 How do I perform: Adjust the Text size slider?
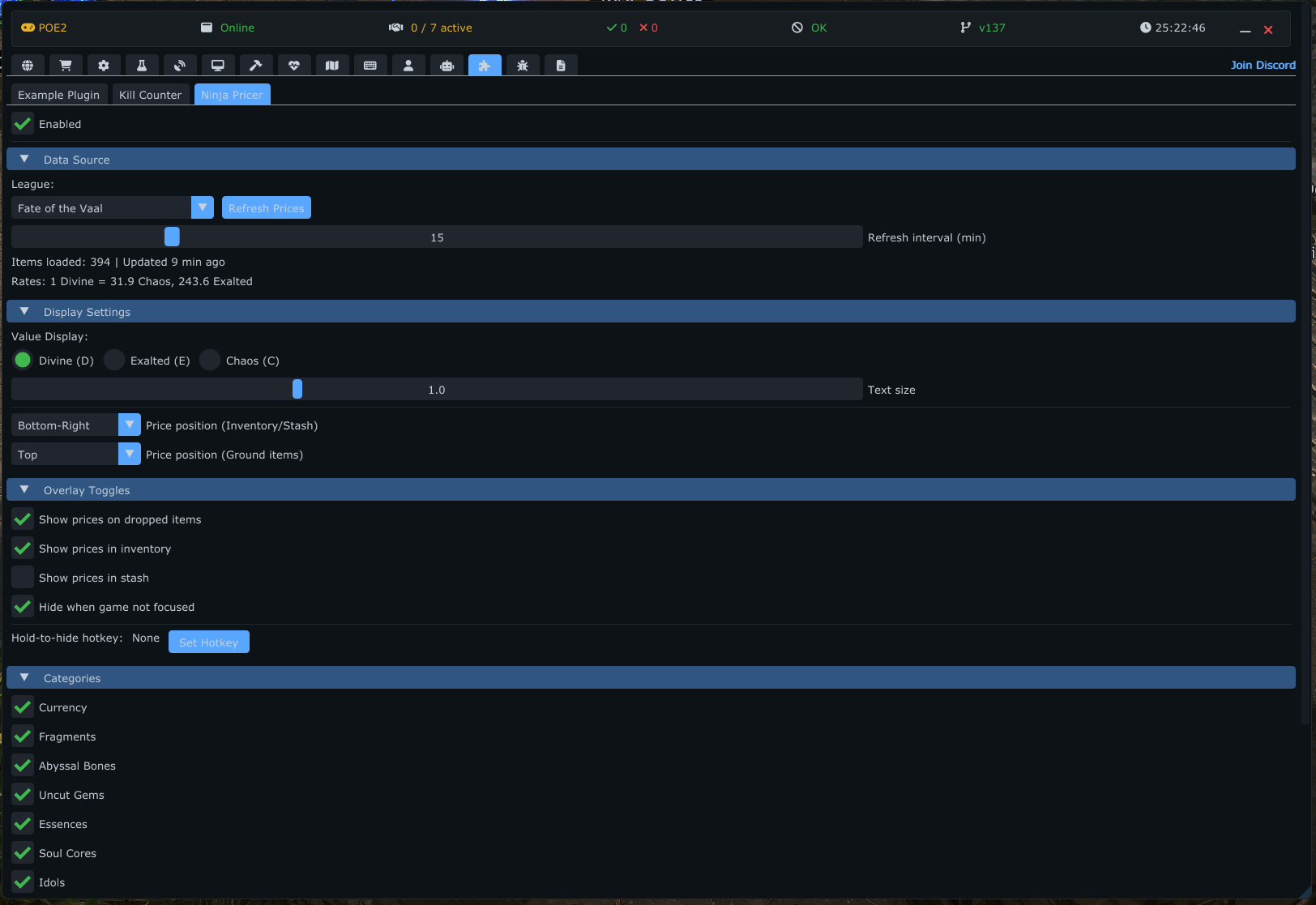coord(437,390)
